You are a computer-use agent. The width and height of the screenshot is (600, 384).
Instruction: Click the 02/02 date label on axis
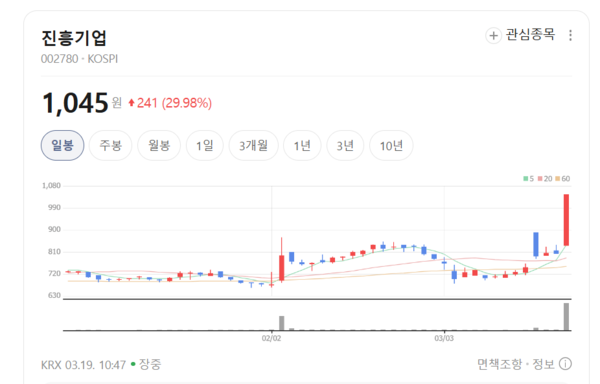pyautogui.click(x=271, y=338)
